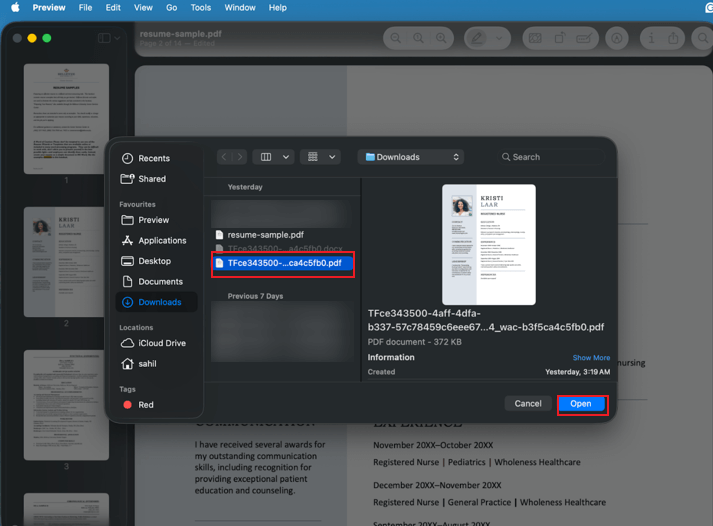Click the Yesterday group header
This screenshot has height=526, width=713.
(x=245, y=187)
